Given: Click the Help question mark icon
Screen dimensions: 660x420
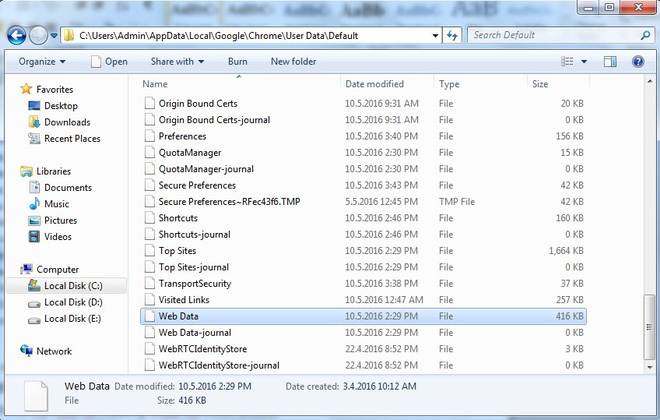Looking at the screenshot, I should click(x=637, y=62).
